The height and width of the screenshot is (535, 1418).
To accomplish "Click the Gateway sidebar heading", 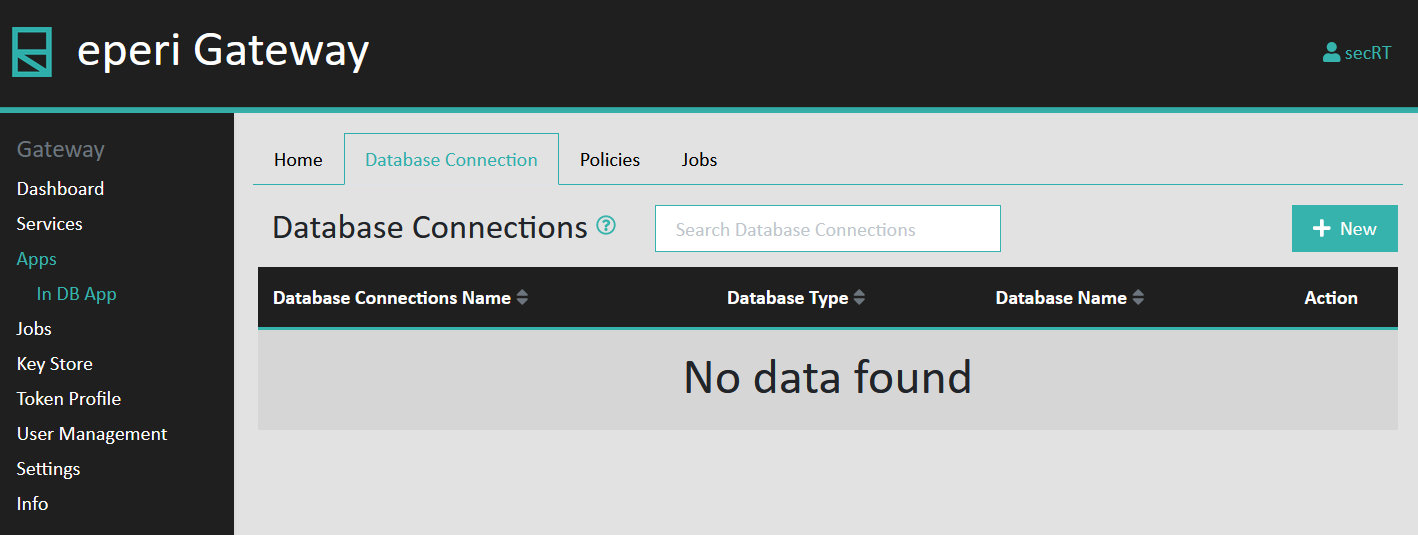I will tap(60, 150).
